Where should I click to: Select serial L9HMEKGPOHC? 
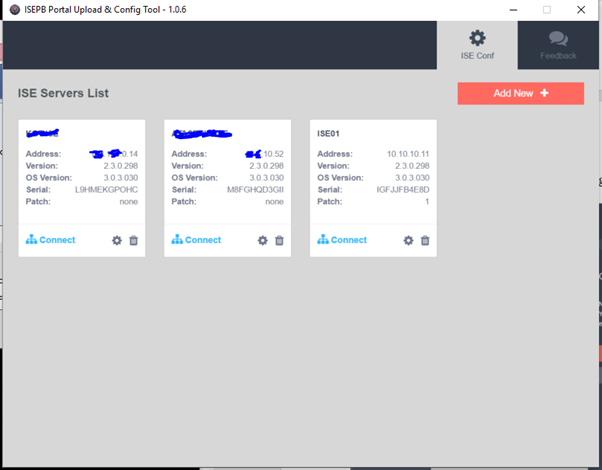[106, 190]
